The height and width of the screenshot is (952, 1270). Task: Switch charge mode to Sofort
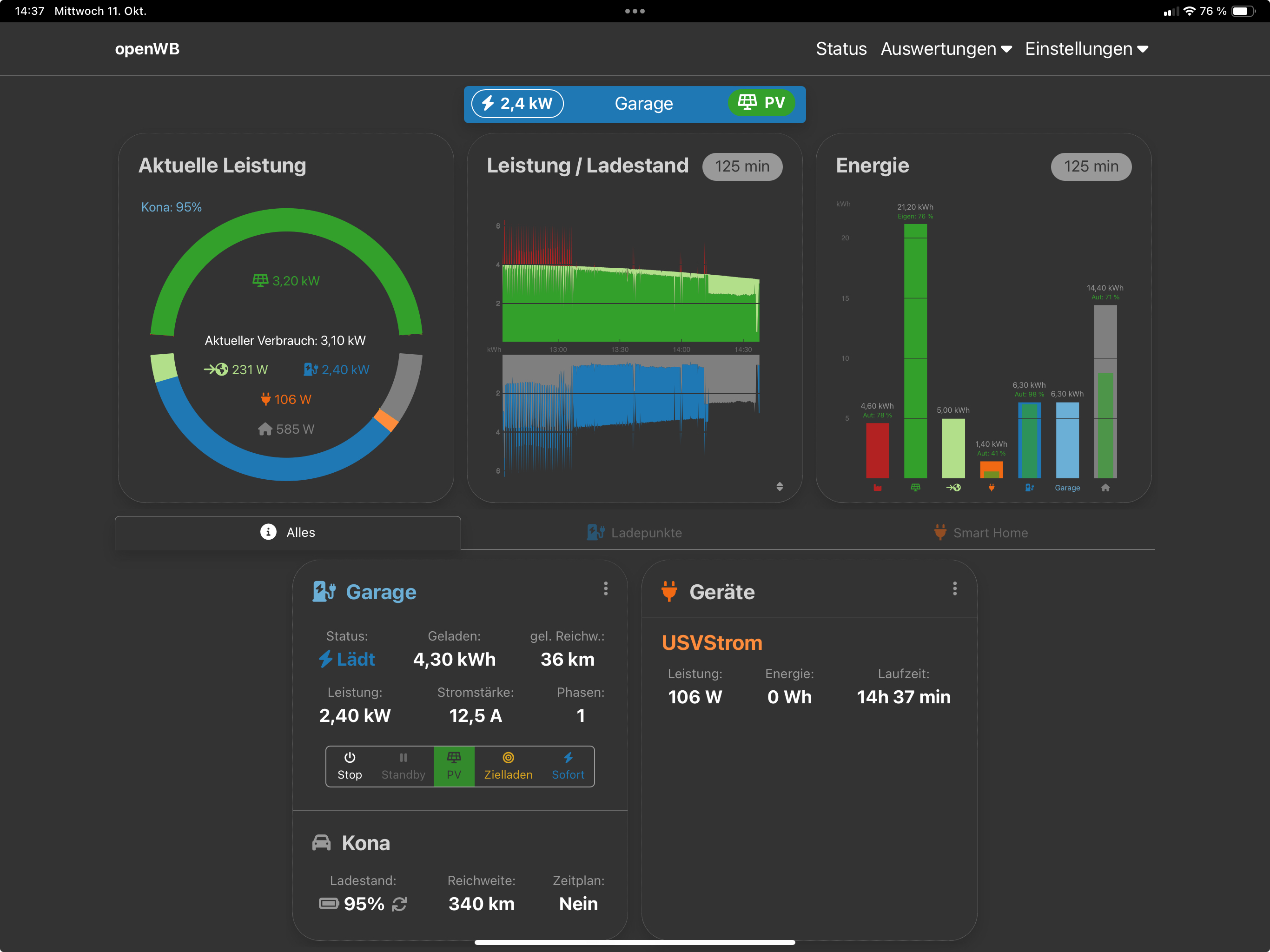(568, 767)
